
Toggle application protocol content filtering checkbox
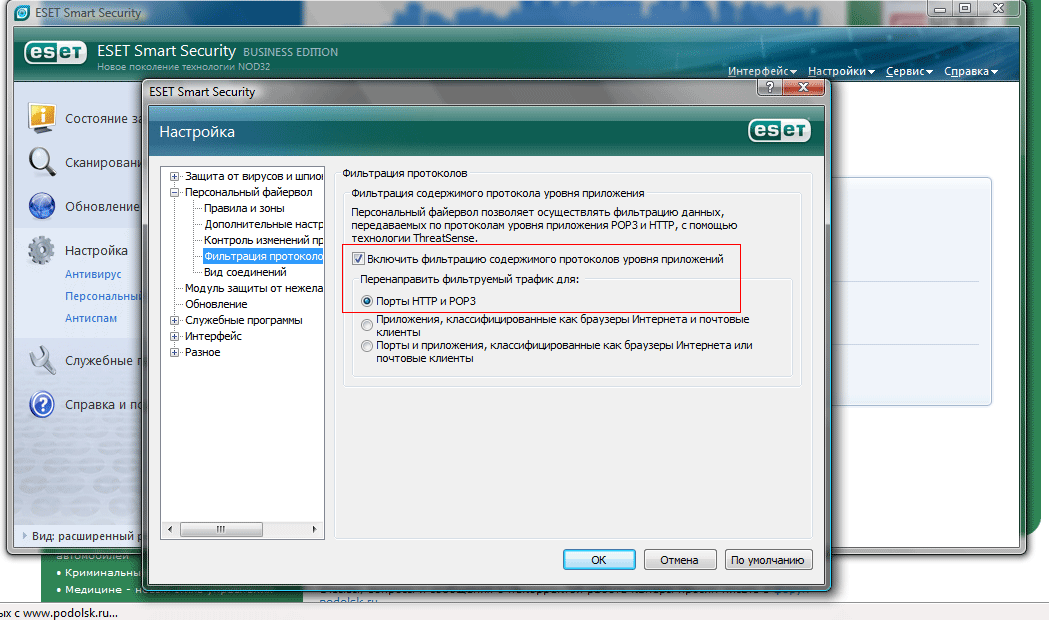(359, 259)
